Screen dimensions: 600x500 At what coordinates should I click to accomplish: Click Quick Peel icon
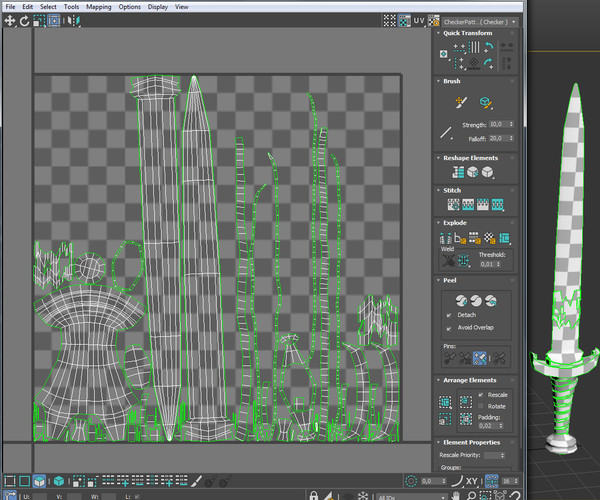pos(461,301)
